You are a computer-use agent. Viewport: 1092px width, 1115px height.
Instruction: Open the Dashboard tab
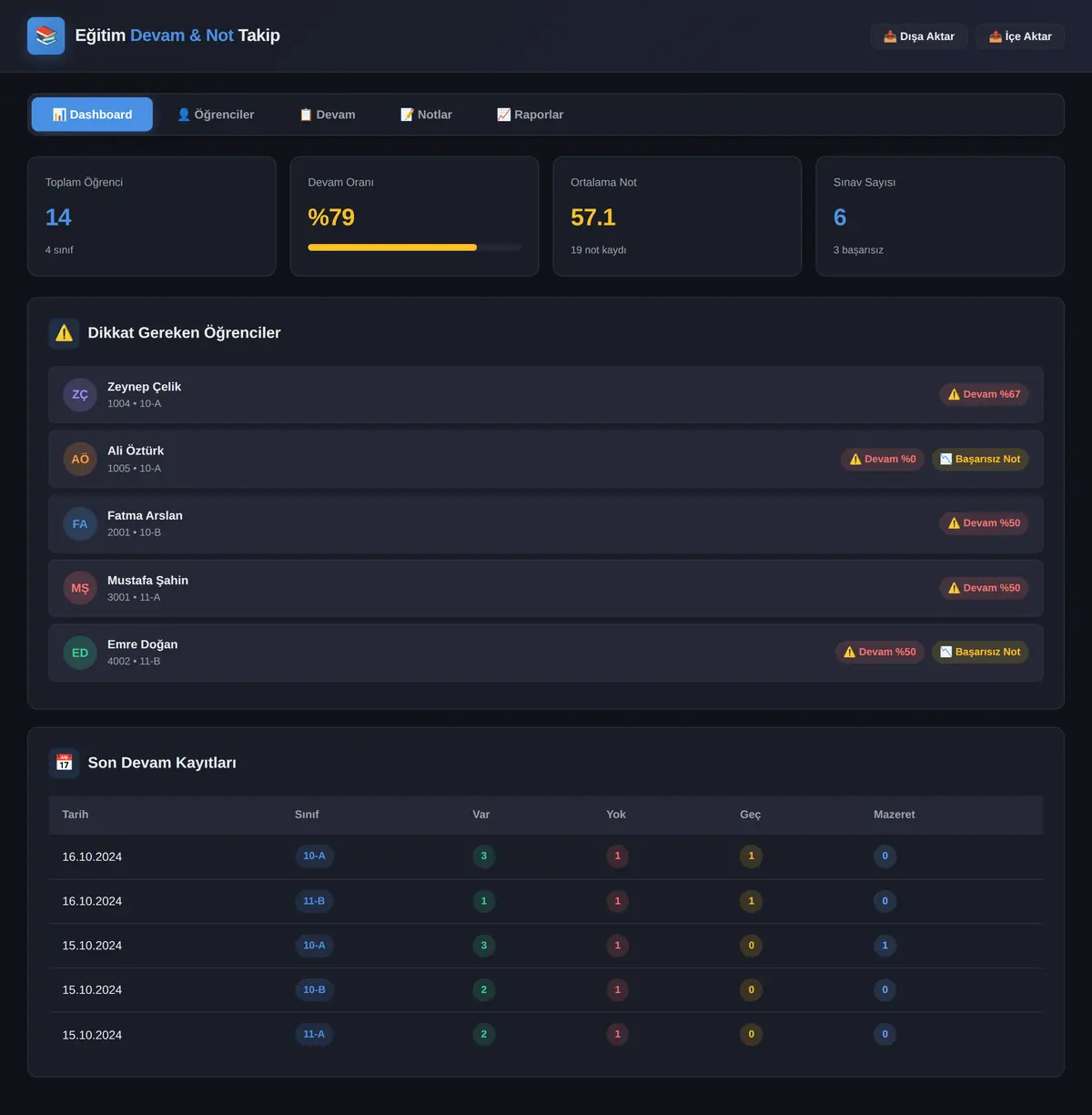[92, 115]
